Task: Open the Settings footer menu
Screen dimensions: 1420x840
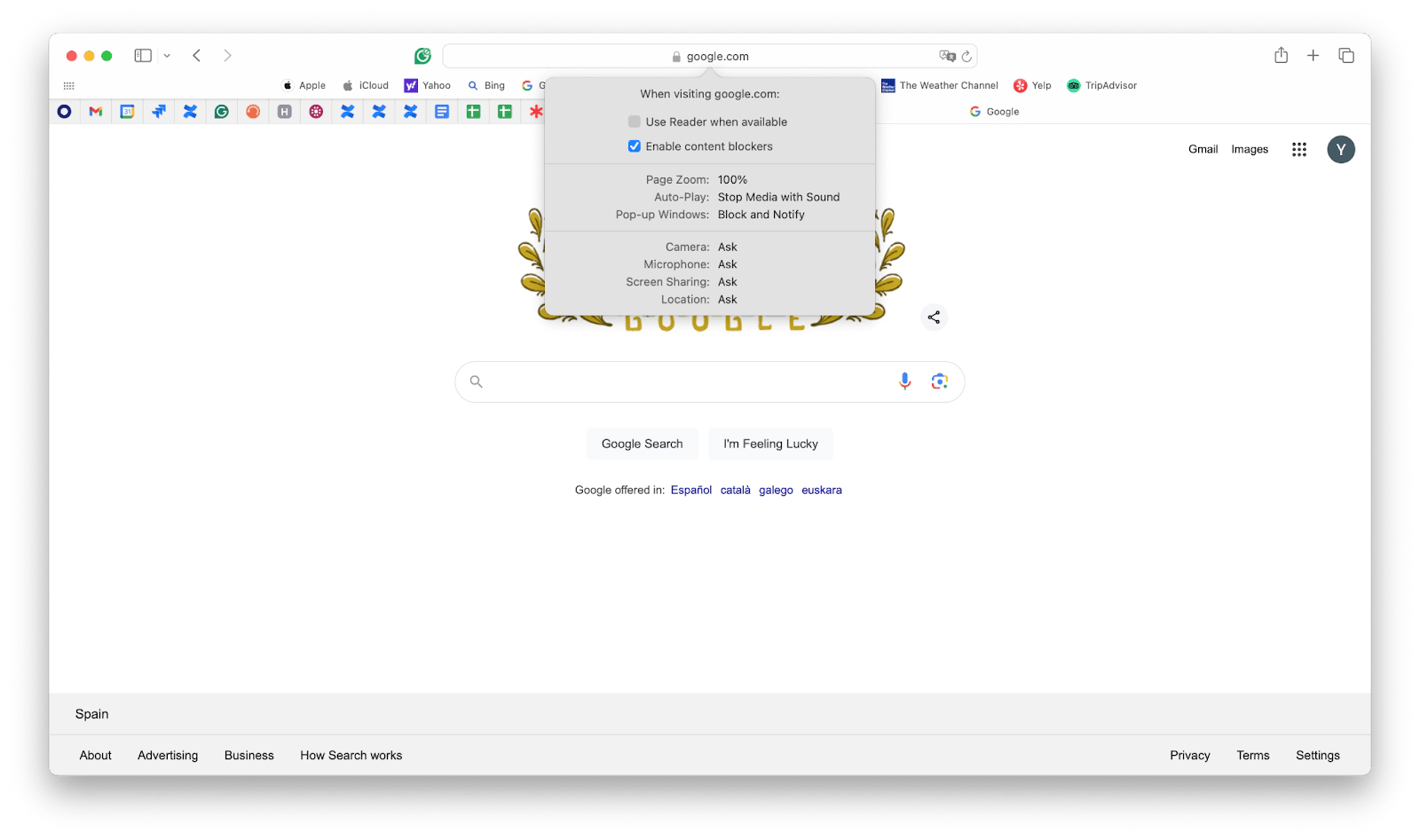Action: click(1317, 756)
